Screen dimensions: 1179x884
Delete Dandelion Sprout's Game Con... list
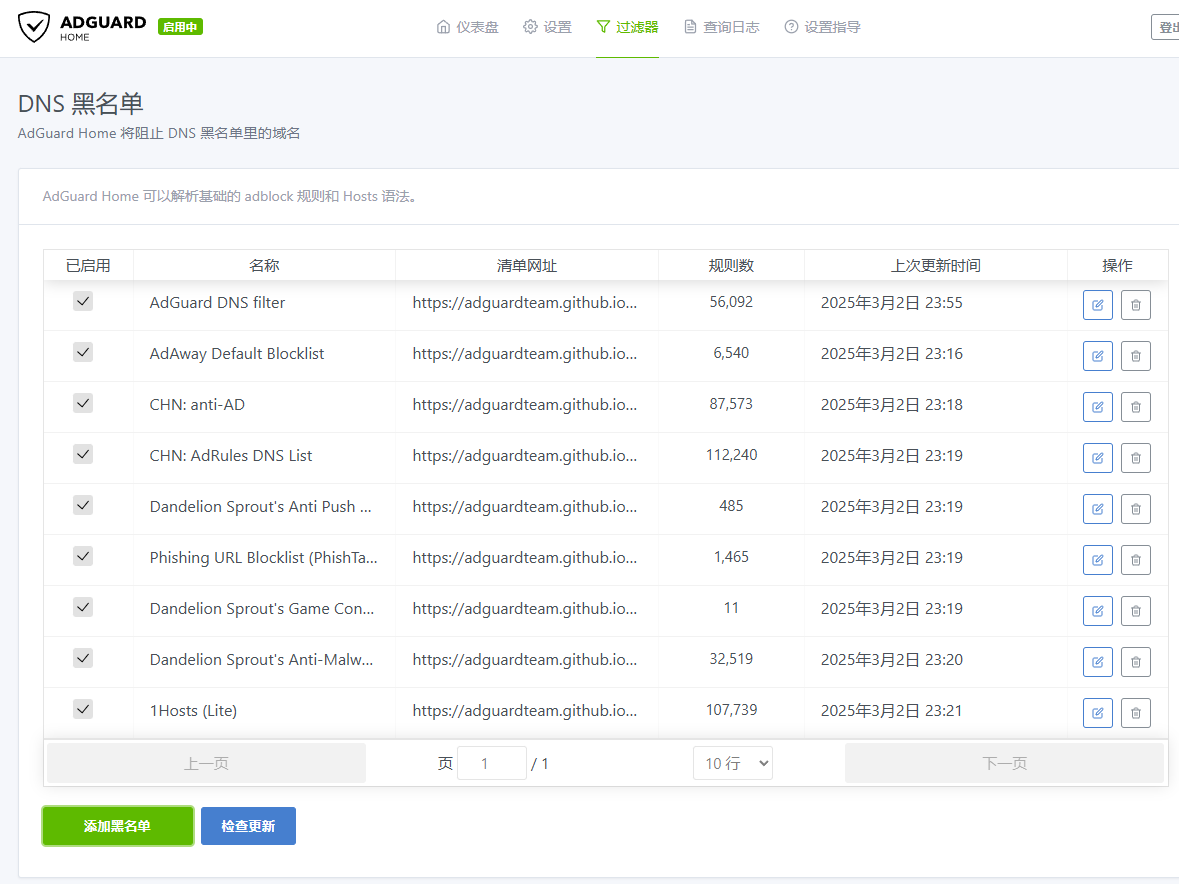[1135, 611]
